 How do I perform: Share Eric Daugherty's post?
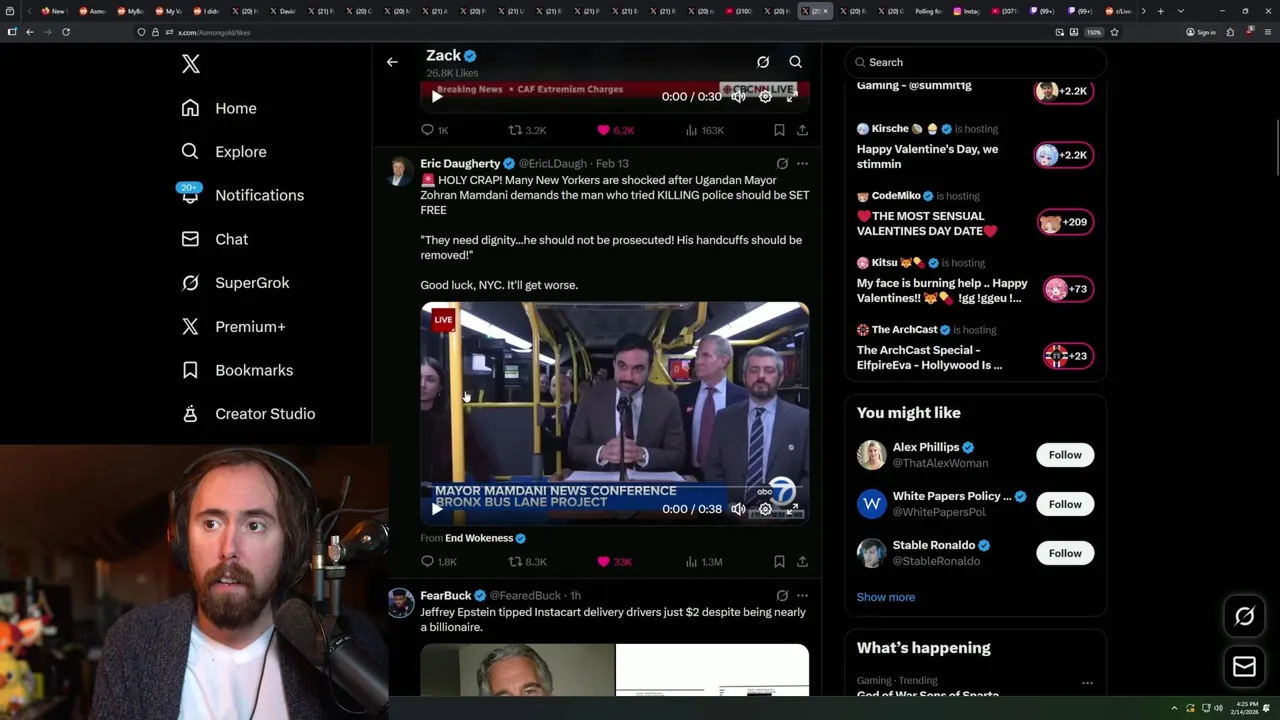click(802, 562)
